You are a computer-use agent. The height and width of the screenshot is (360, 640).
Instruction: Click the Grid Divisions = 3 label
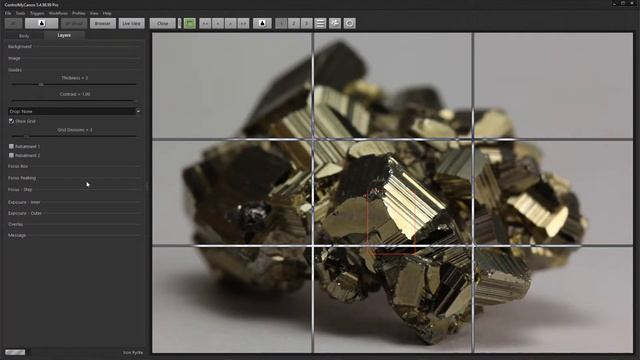click(75, 130)
